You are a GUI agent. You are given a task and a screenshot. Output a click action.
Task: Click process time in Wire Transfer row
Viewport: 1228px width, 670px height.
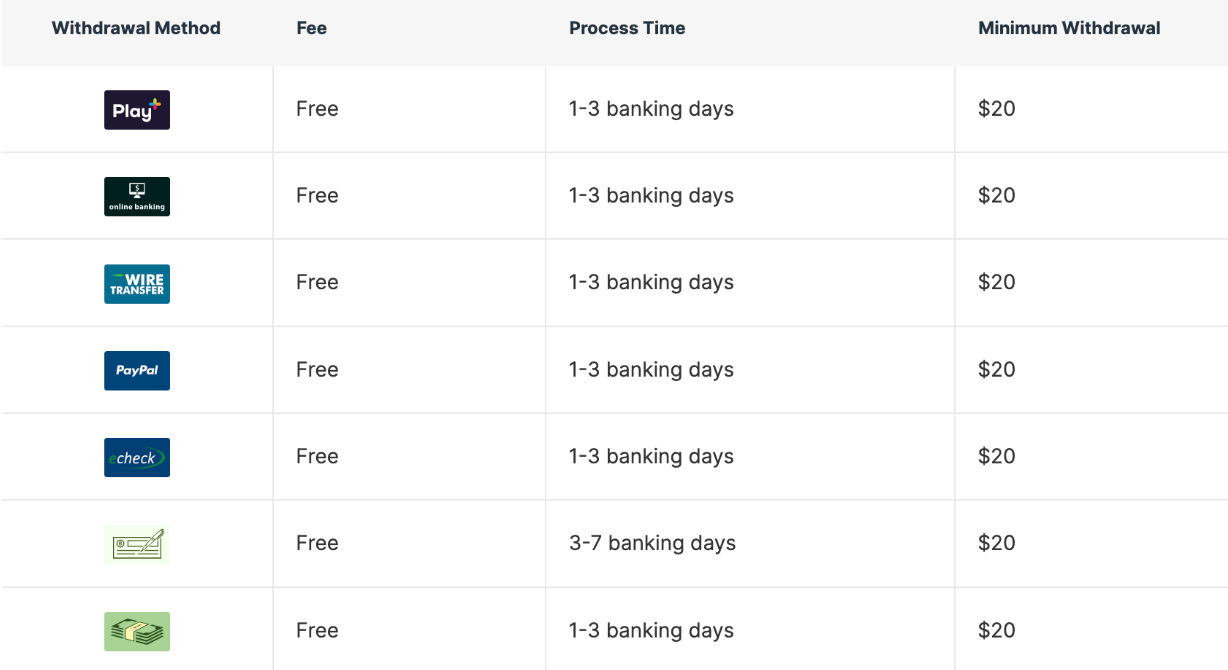click(x=651, y=282)
